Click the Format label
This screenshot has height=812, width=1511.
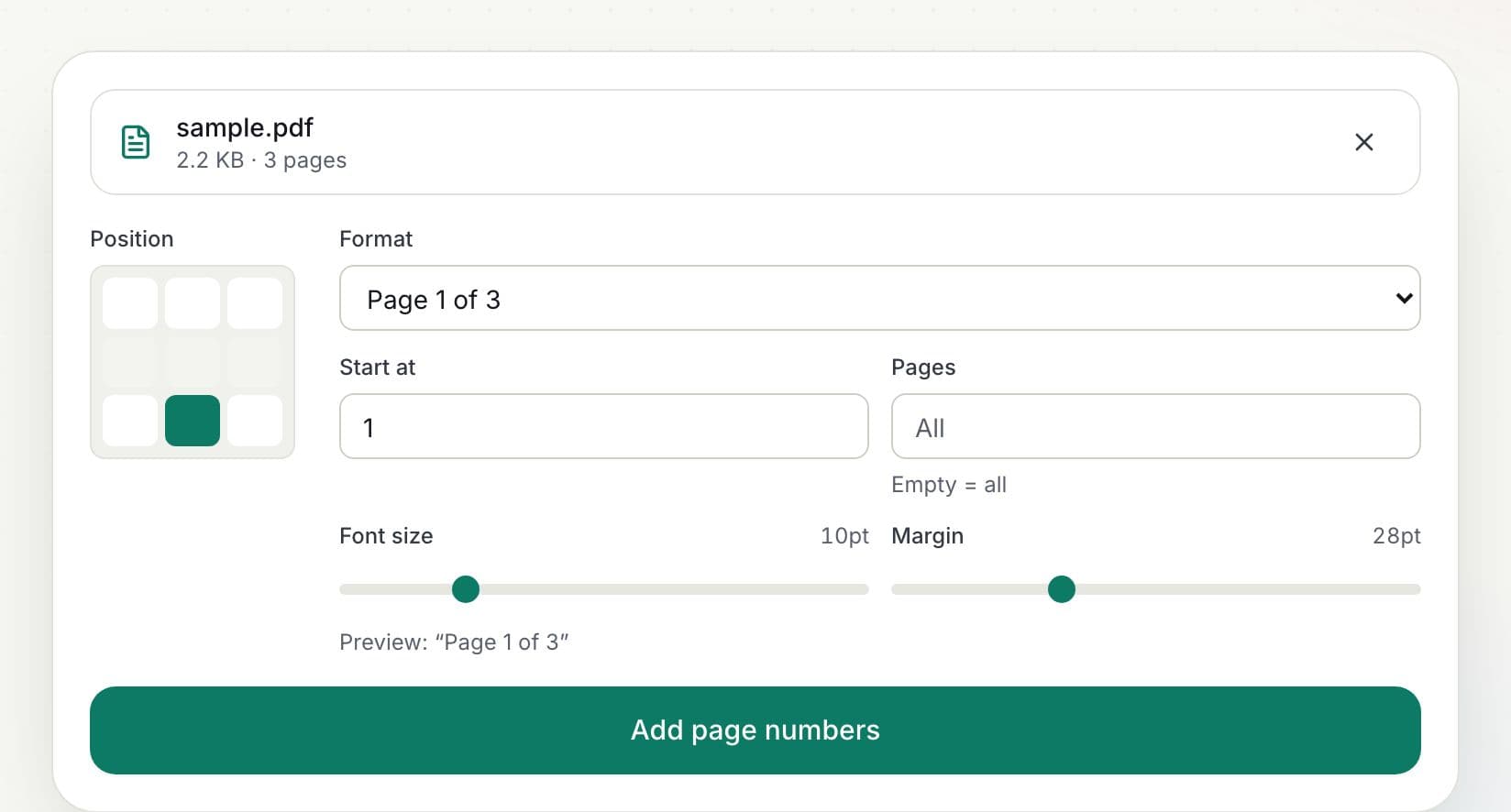pos(376,239)
